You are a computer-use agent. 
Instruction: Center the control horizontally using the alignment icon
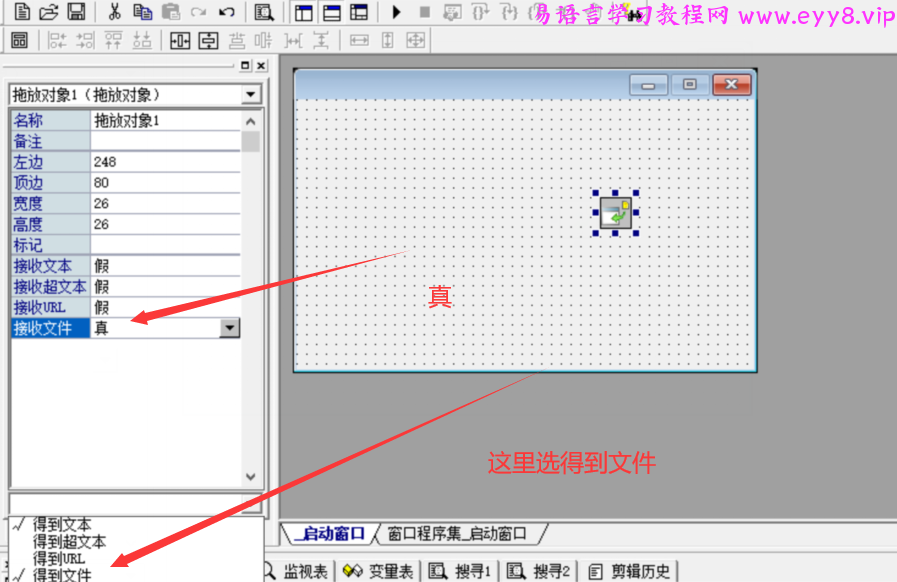(x=179, y=41)
